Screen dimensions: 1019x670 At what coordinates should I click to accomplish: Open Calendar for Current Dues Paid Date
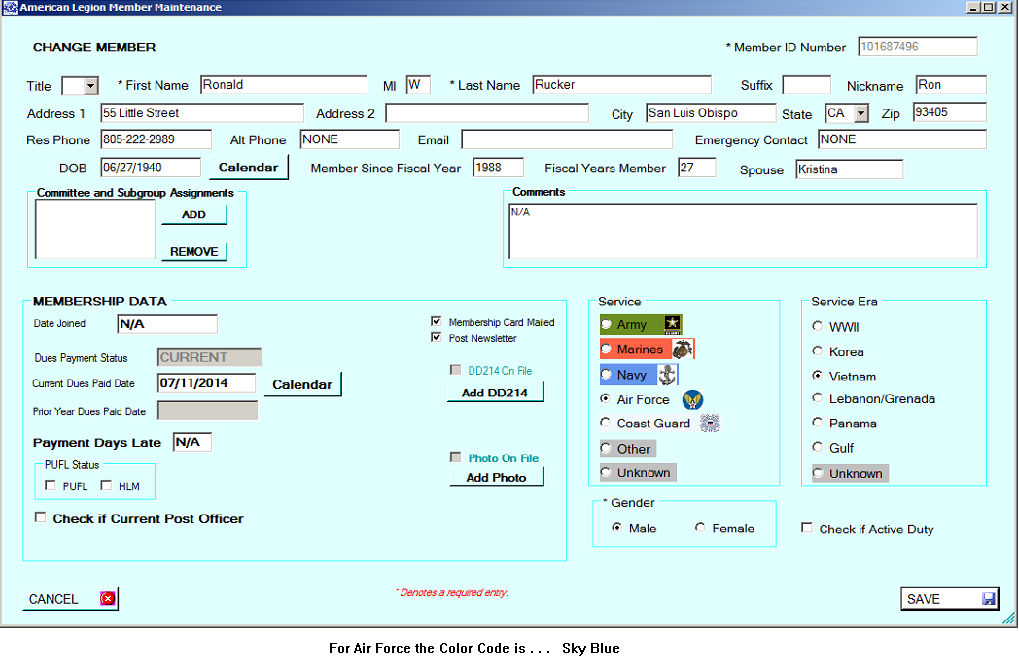pyautogui.click(x=302, y=384)
